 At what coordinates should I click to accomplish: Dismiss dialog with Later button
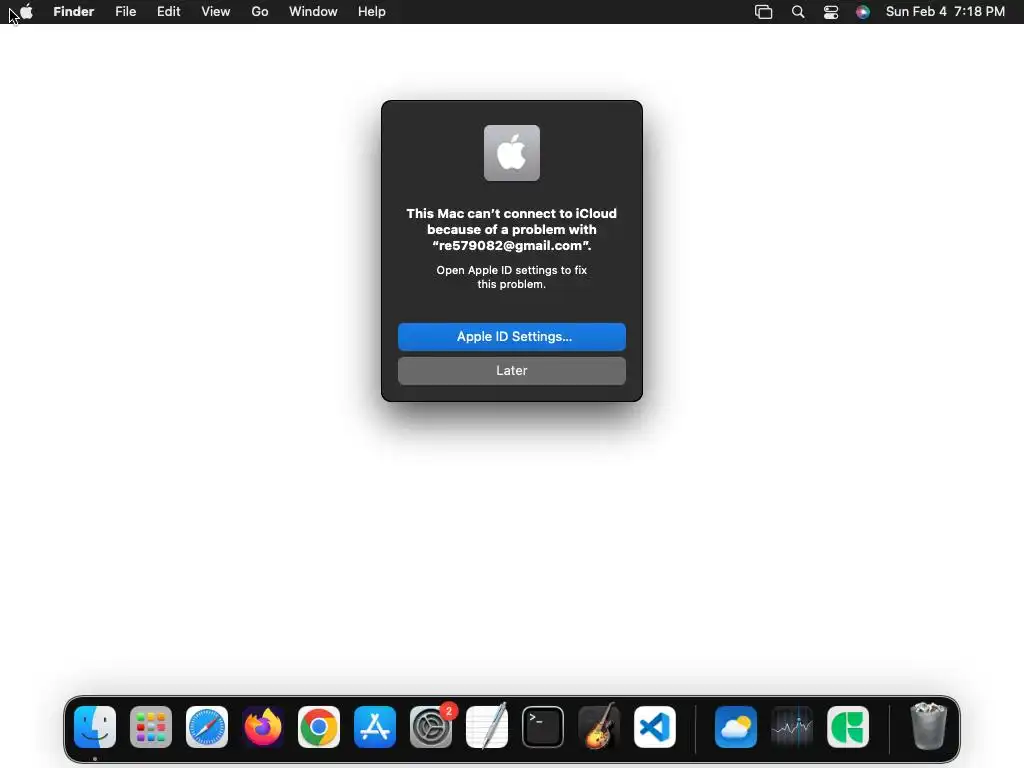[x=512, y=371]
